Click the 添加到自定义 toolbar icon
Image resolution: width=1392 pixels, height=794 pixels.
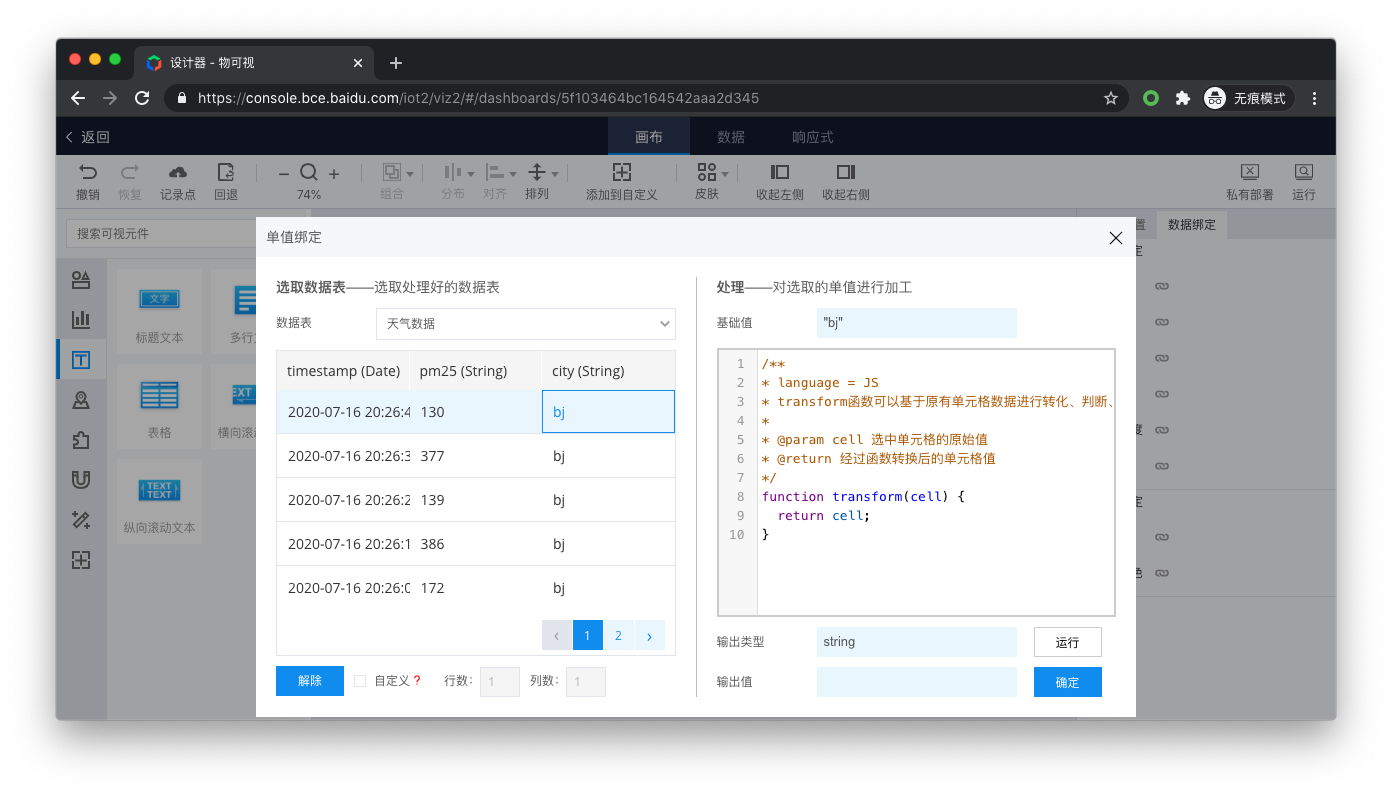tap(622, 172)
